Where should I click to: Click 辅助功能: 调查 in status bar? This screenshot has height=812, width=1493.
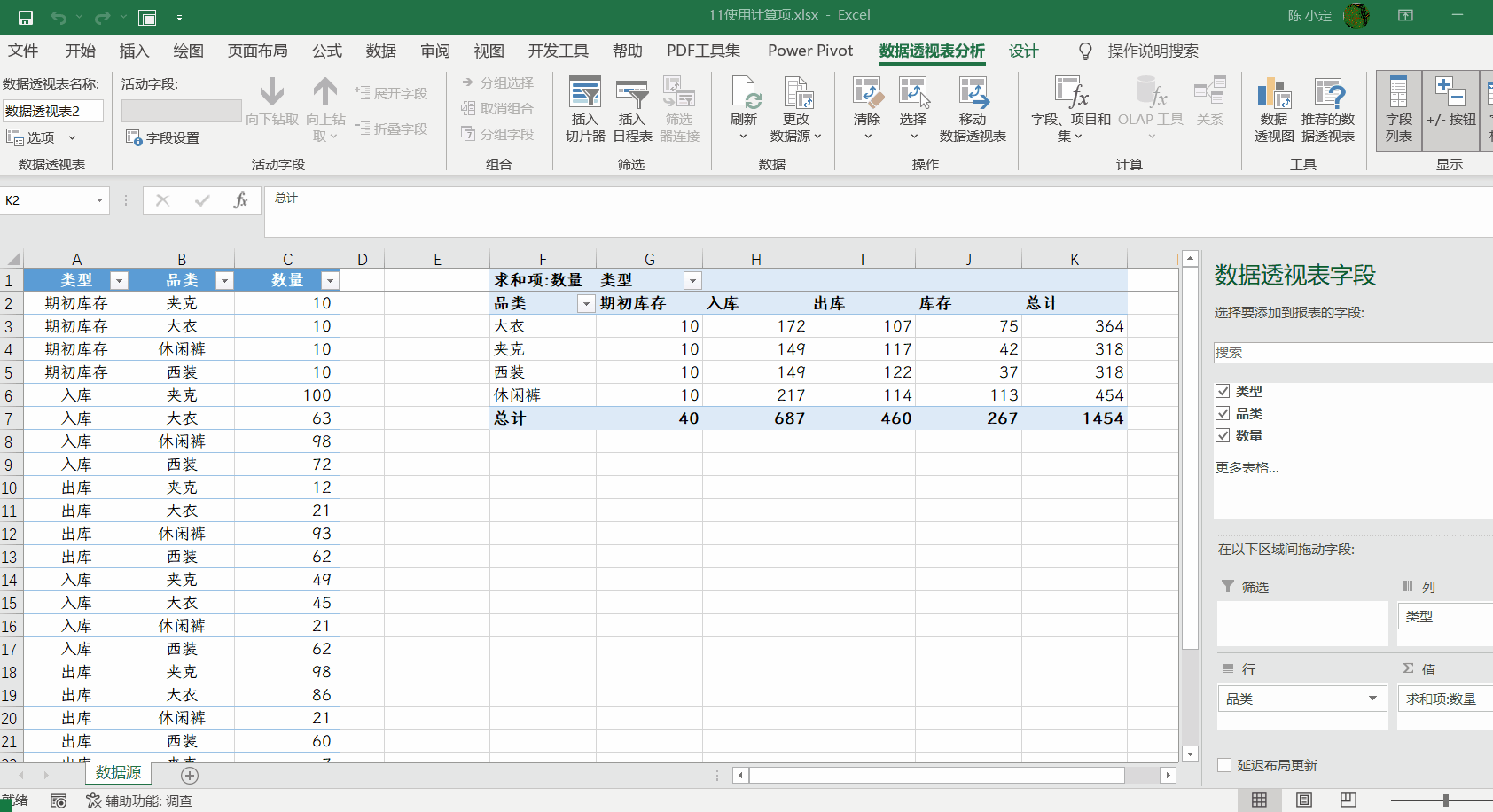click(x=139, y=801)
